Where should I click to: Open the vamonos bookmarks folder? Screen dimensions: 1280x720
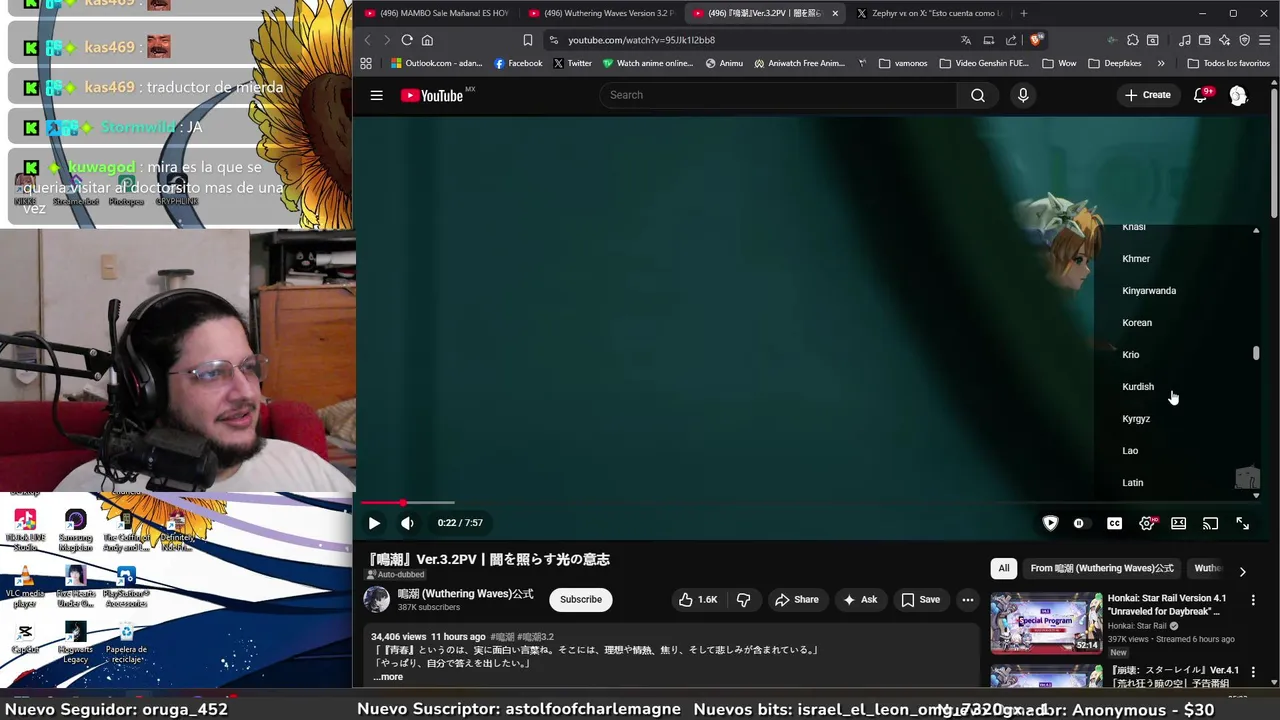pyautogui.click(x=903, y=63)
